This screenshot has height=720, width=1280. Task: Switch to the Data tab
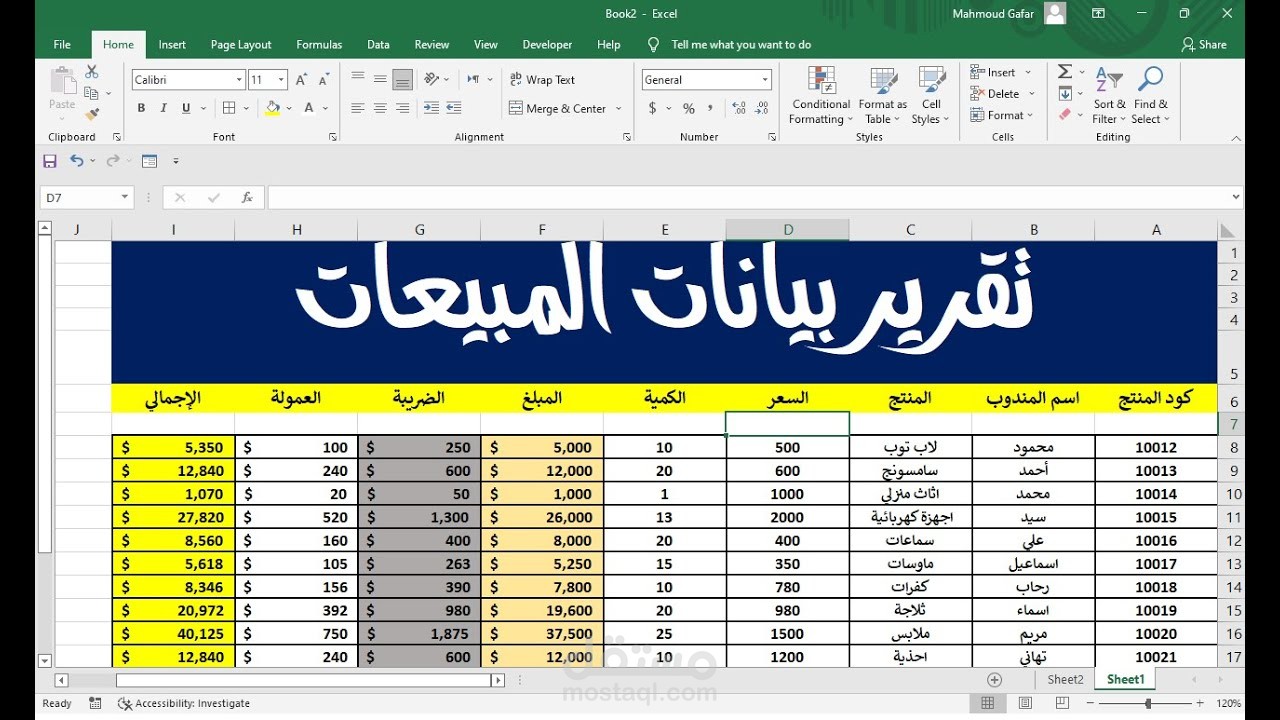(x=378, y=44)
